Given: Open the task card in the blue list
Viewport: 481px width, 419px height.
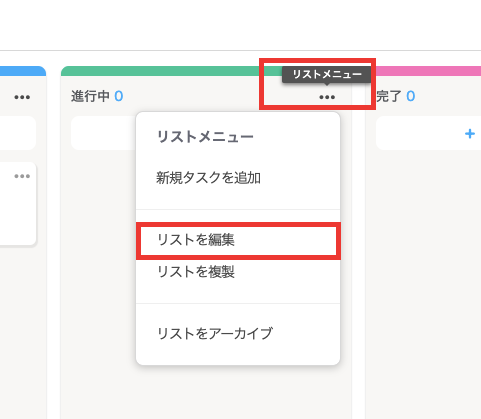Looking at the screenshot, I should point(17,204).
